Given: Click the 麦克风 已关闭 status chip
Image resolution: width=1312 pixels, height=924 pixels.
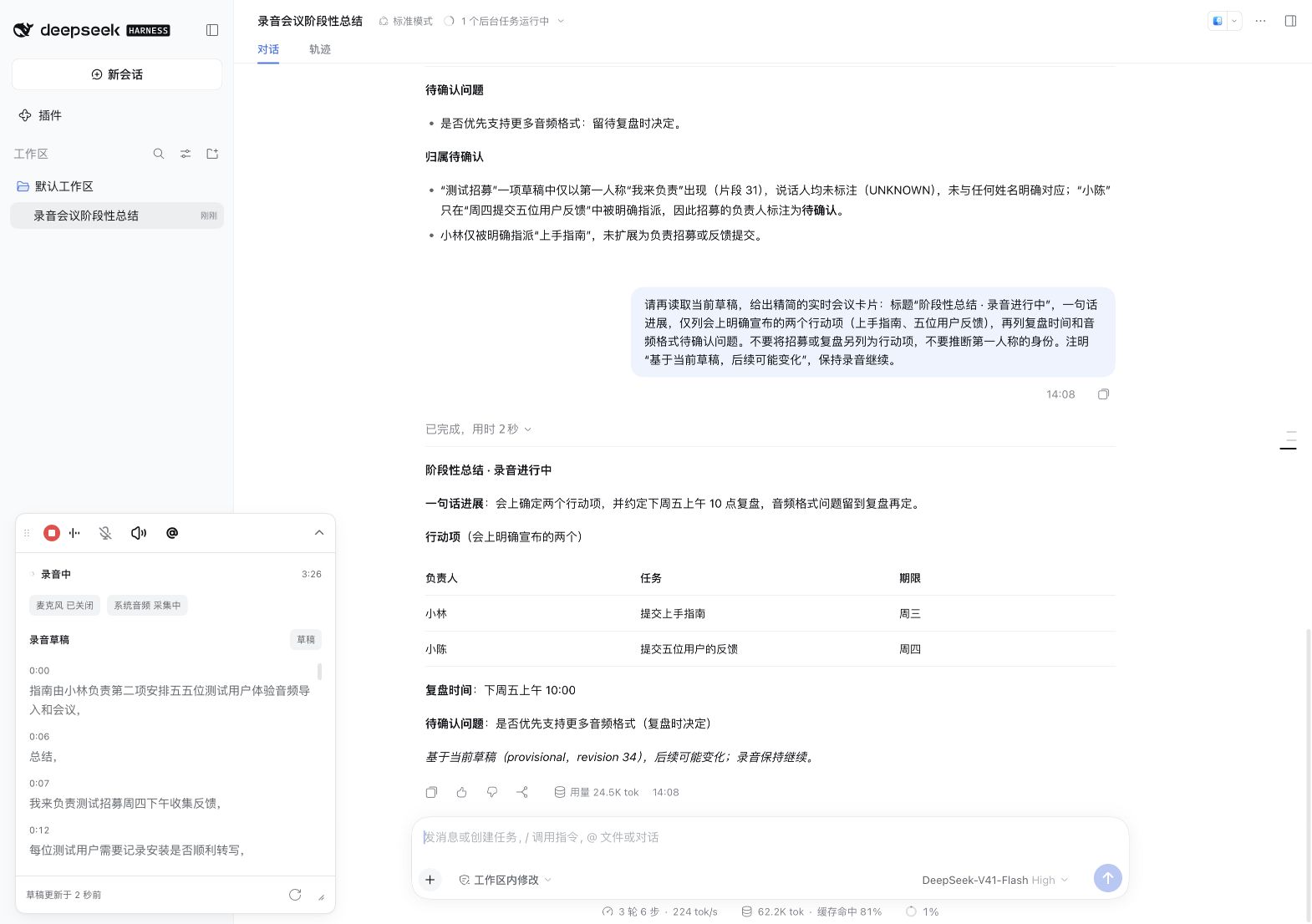Looking at the screenshot, I should coord(64,606).
